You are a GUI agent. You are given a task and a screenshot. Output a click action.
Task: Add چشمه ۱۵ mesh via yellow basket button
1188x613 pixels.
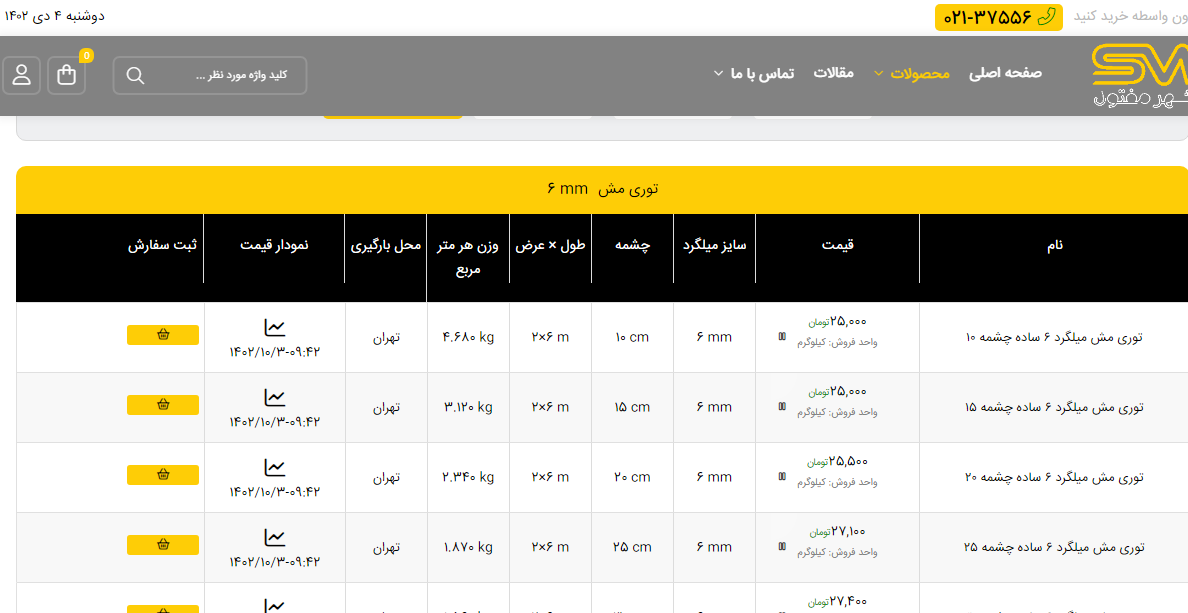pos(163,405)
